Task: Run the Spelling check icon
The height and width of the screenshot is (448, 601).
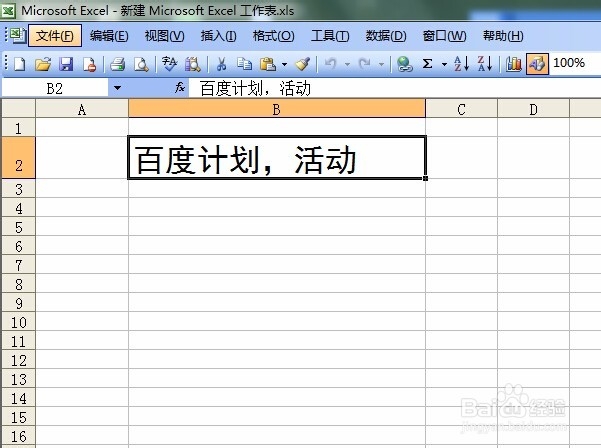Action: click(x=169, y=64)
